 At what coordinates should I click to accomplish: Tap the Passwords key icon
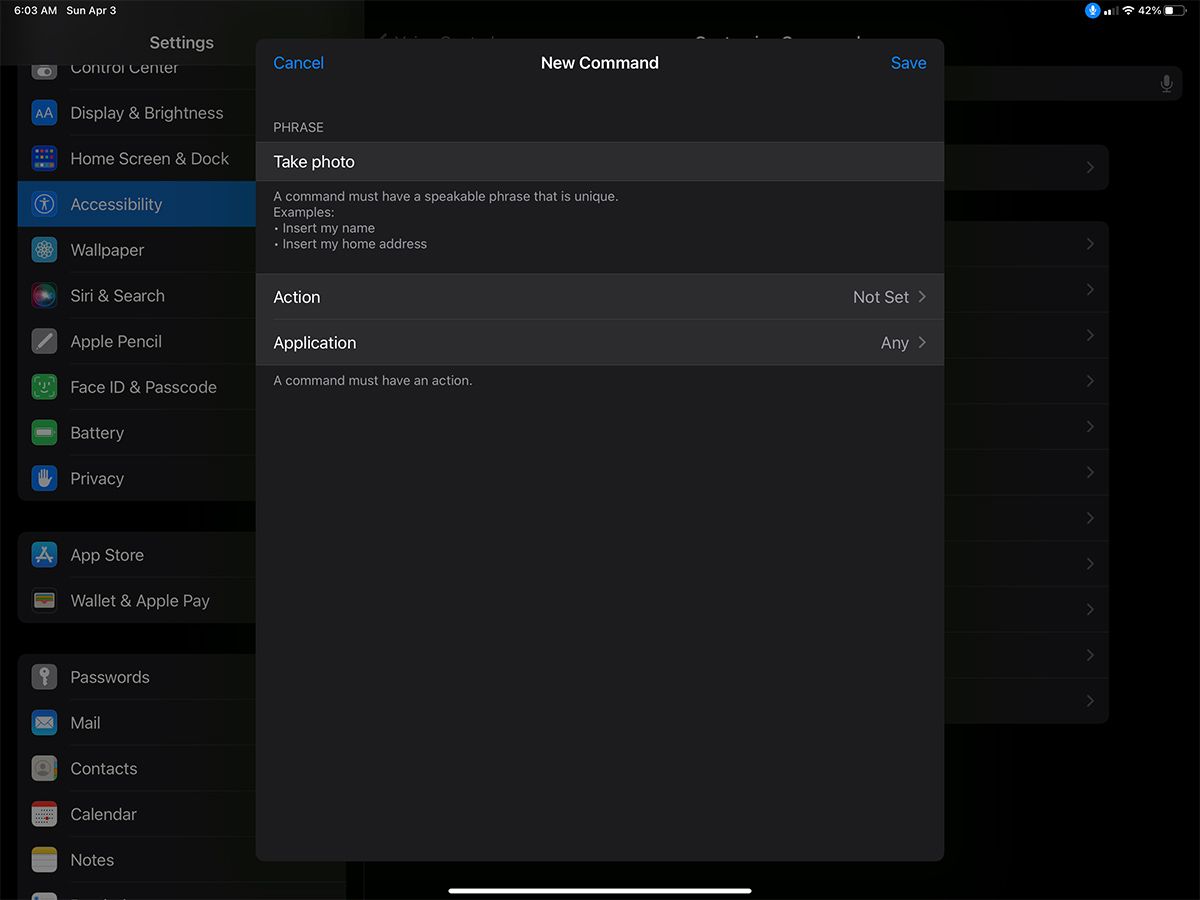click(x=44, y=677)
